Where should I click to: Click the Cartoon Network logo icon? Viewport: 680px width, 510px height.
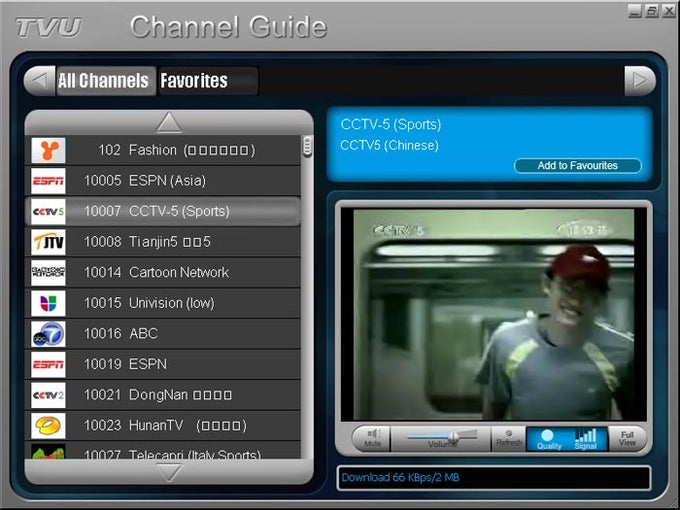48,273
